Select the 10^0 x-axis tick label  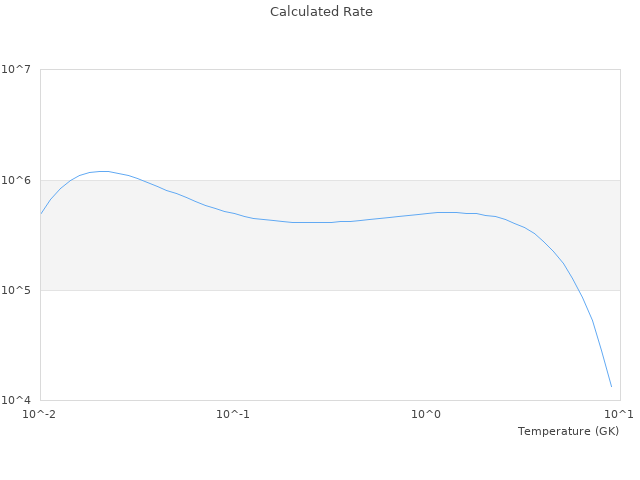tap(426, 414)
